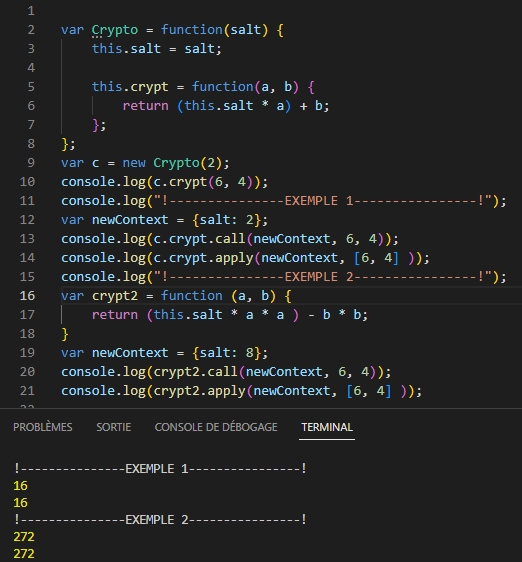Click the return statement on line 6
The height and width of the screenshot is (562, 522).
226,106
